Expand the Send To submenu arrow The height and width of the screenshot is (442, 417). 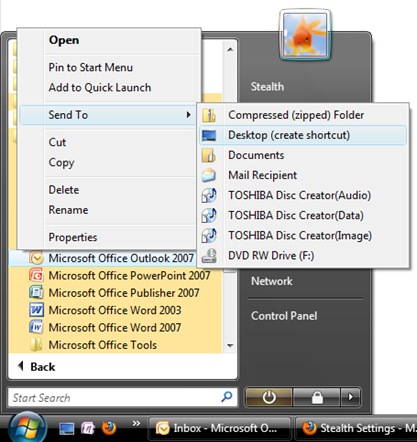pos(188,115)
